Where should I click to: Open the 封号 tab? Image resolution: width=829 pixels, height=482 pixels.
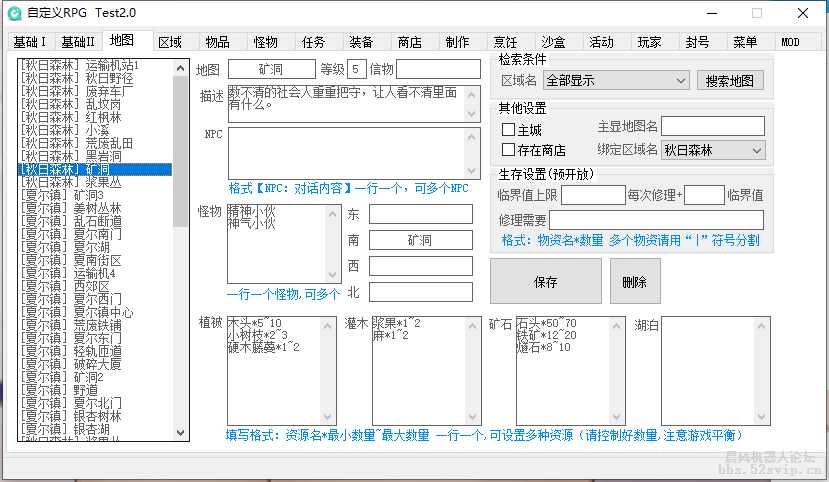[x=698, y=42]
